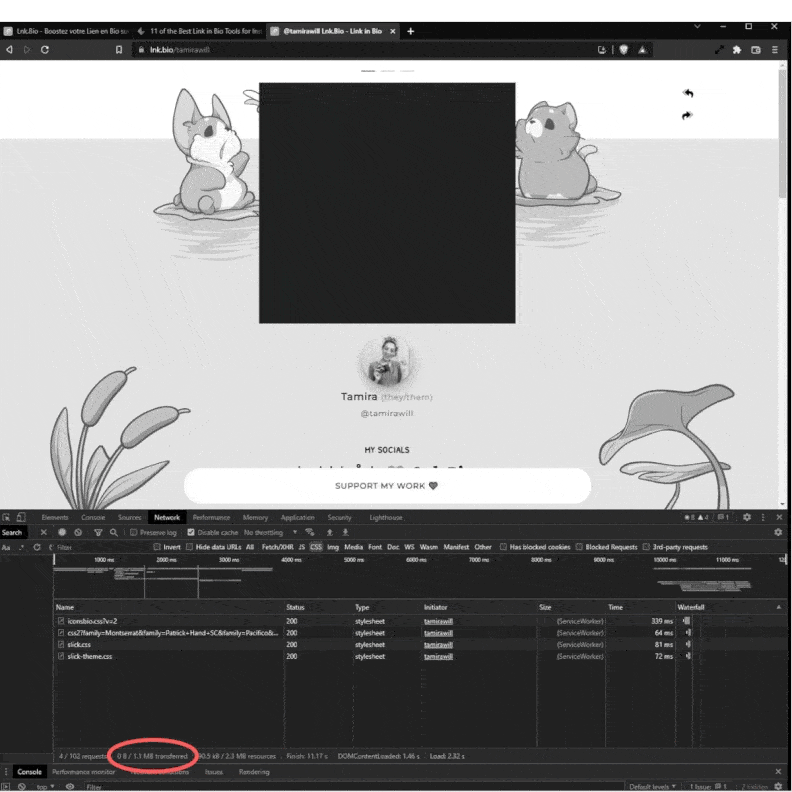
Task: Refresh the search results in the search pane
Action: click(37, 547)
